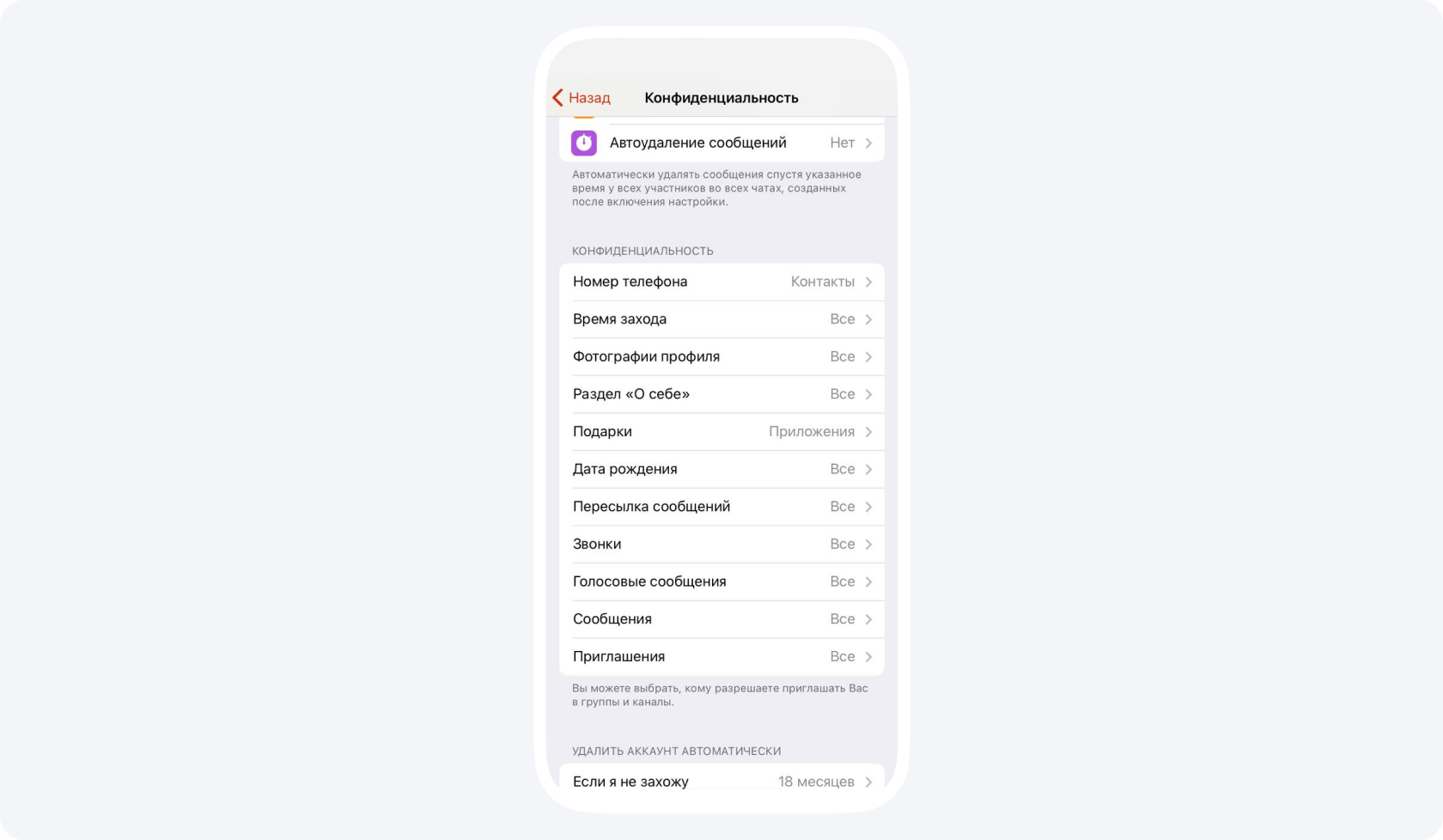Open Автоудаление сообщений setting
Viewport: 1443px width, 840px height.
pyautogui.click(x=721, y=143)
